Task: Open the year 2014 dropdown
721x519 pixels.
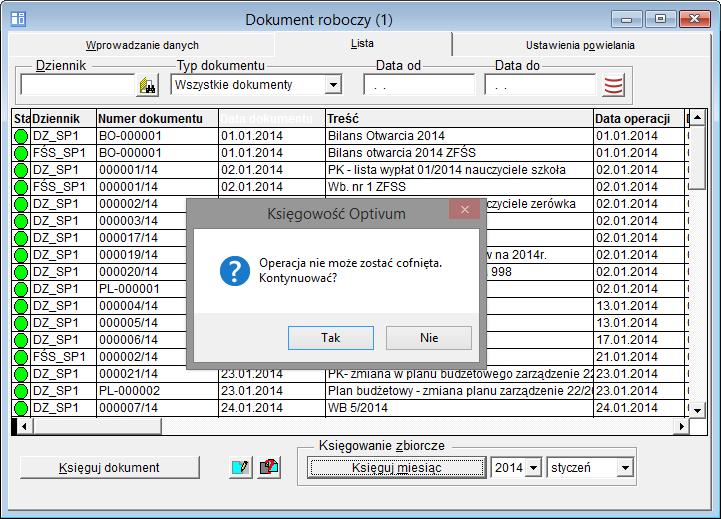Action: tap(533, 468)
